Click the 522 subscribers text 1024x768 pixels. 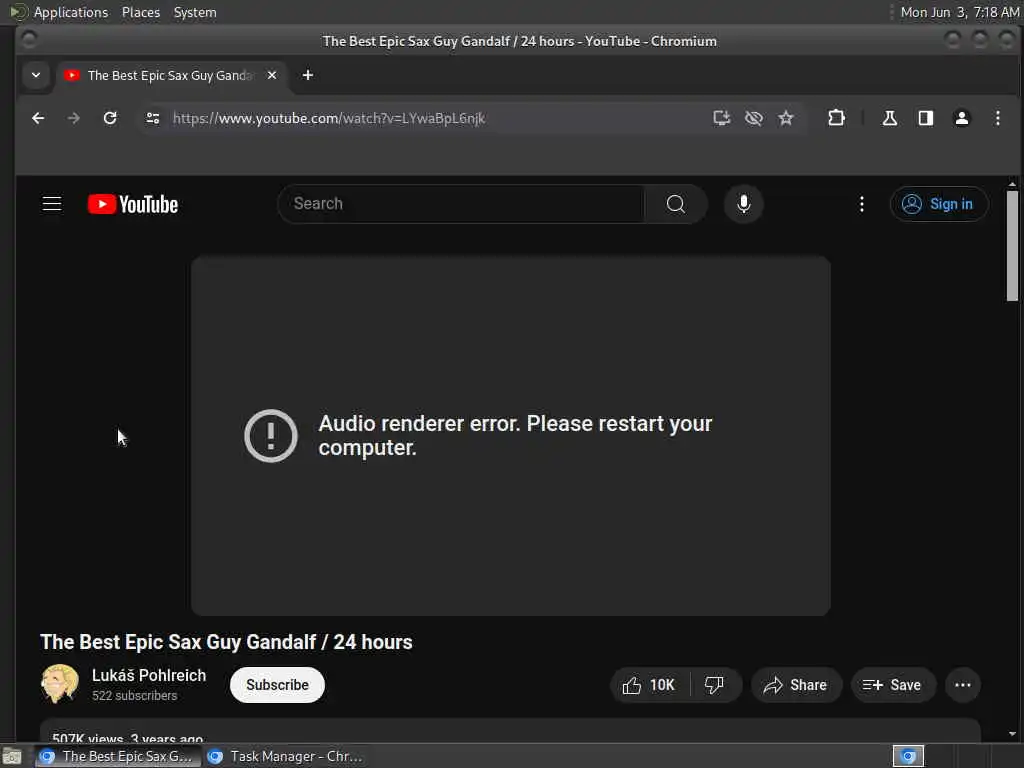click(x=135, y=696)
